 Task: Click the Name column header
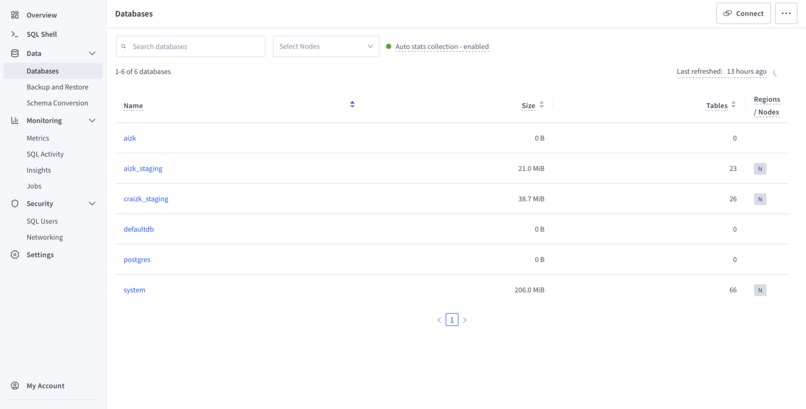(x=133, y=105)
